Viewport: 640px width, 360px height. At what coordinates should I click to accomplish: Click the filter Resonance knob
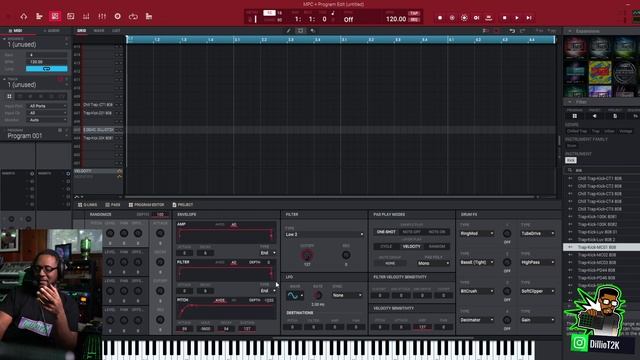pyautogui.click(x=346, y=256)
